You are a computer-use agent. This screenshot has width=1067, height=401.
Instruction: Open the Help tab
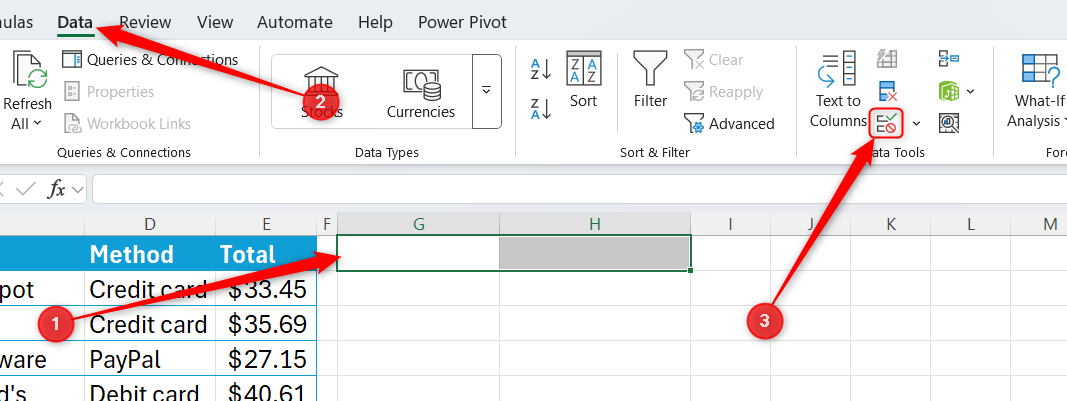tap(376, 22)
